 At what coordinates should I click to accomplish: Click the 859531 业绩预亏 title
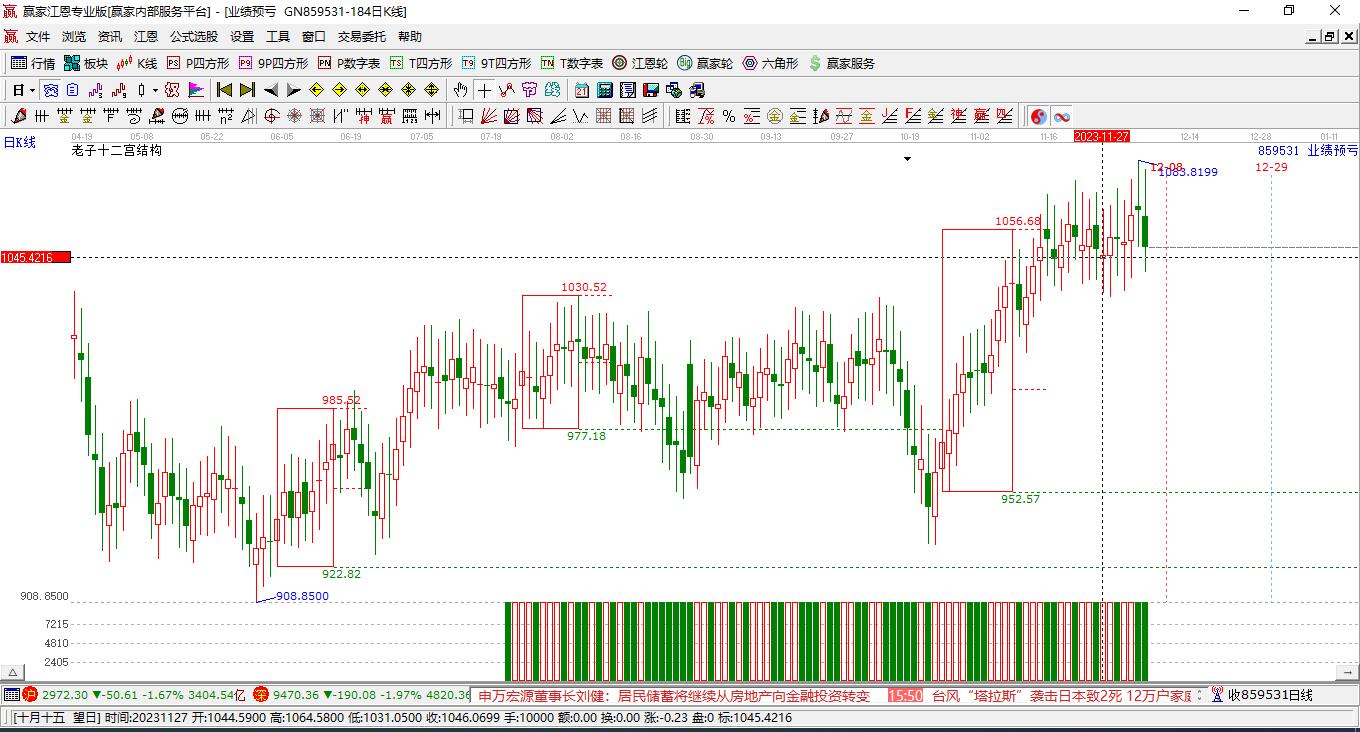(x=1308, y=150)
